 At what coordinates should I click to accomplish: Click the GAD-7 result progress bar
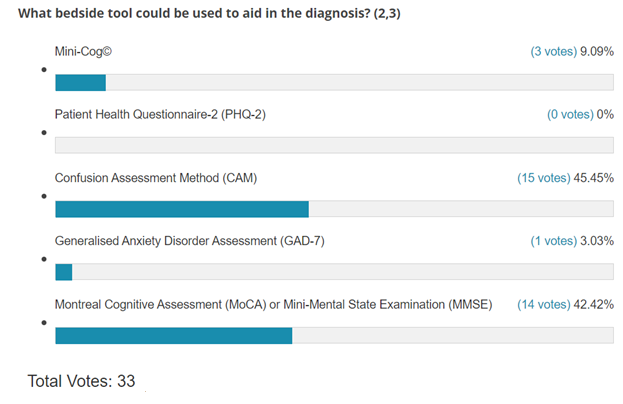pos(334,272)
